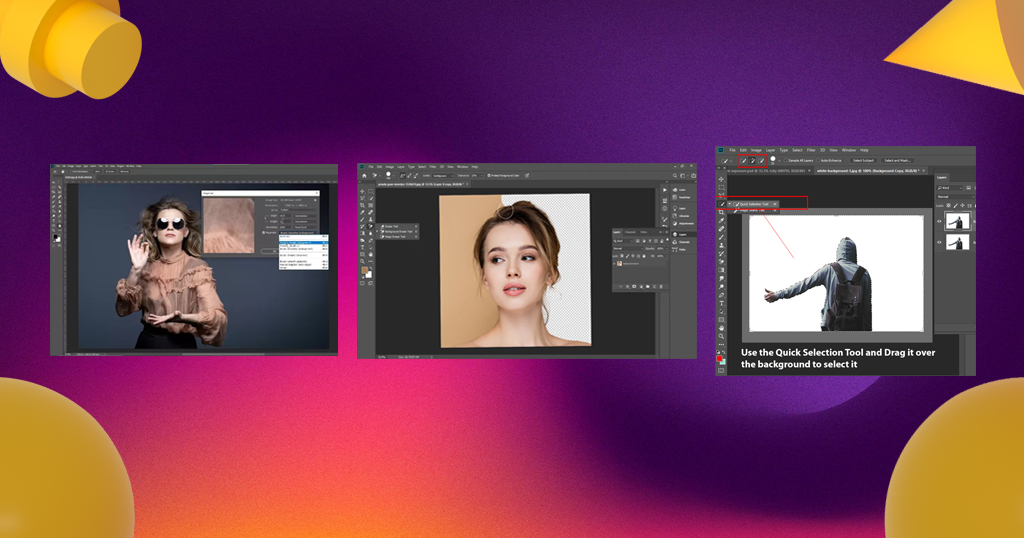The height and width of the screenshot is (538, 1024).
Task: Open Libraries panel icon in middle screenshot
Action: click(x=675, y=216)
